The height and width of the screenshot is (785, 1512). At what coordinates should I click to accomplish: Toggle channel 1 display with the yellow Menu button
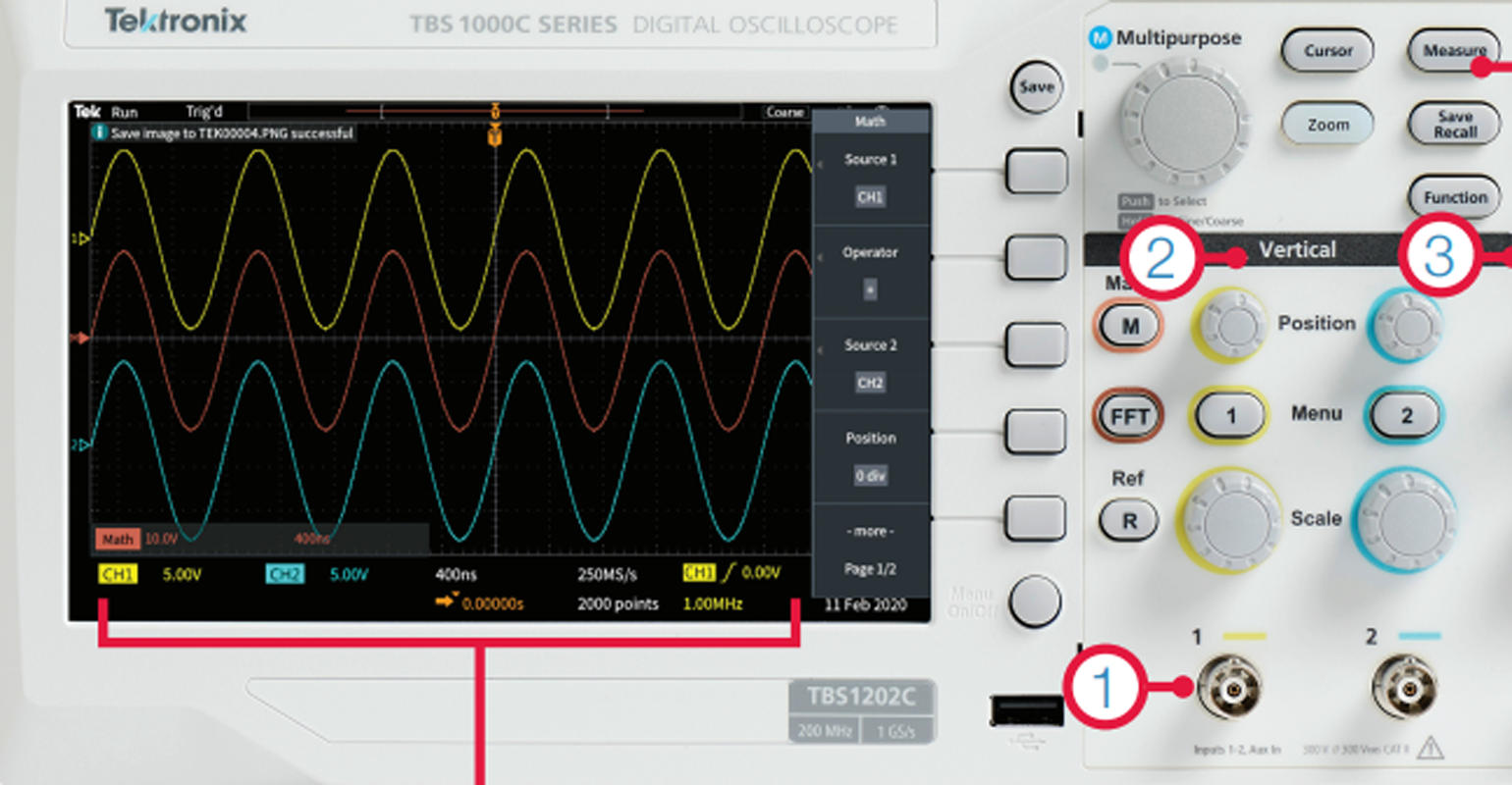[x=1230, y=414]
